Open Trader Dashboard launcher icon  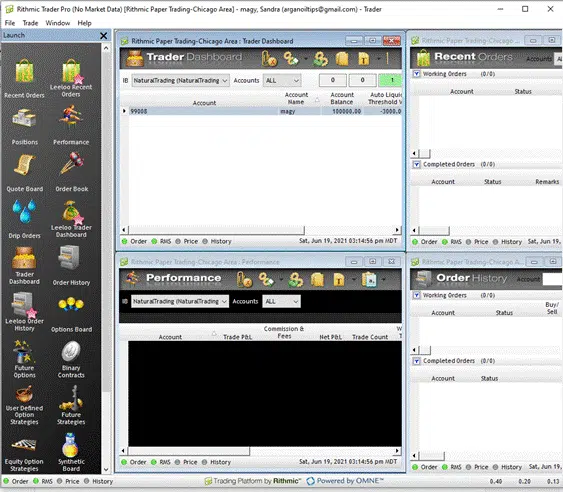coord(24,266)
